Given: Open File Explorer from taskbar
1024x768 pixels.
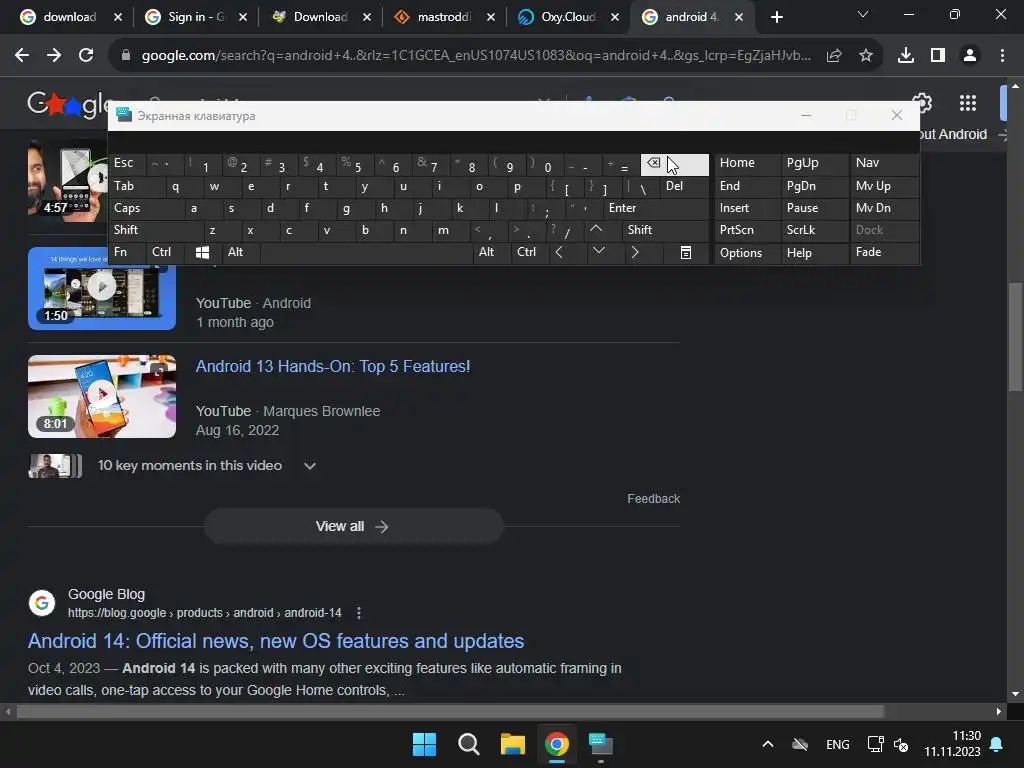Looking at the screenshot, I should [513, 744].
